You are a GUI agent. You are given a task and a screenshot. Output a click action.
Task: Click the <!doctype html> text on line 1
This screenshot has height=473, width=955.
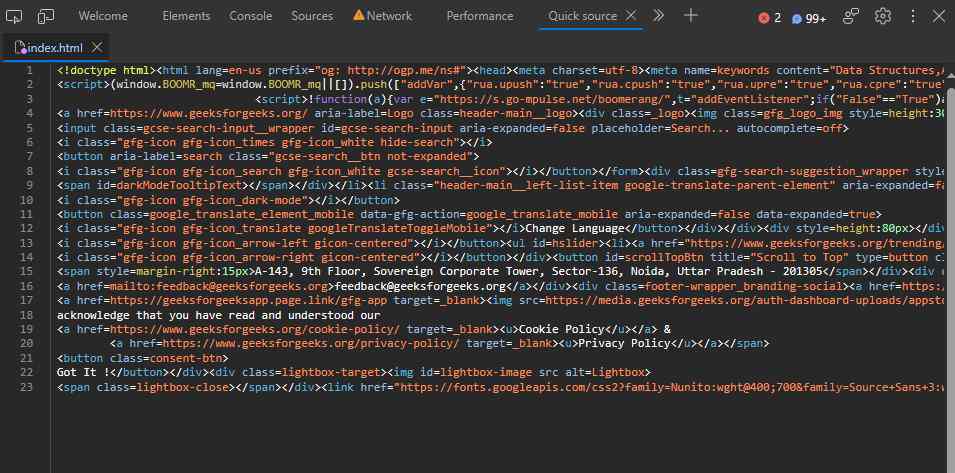coord(106,71)
